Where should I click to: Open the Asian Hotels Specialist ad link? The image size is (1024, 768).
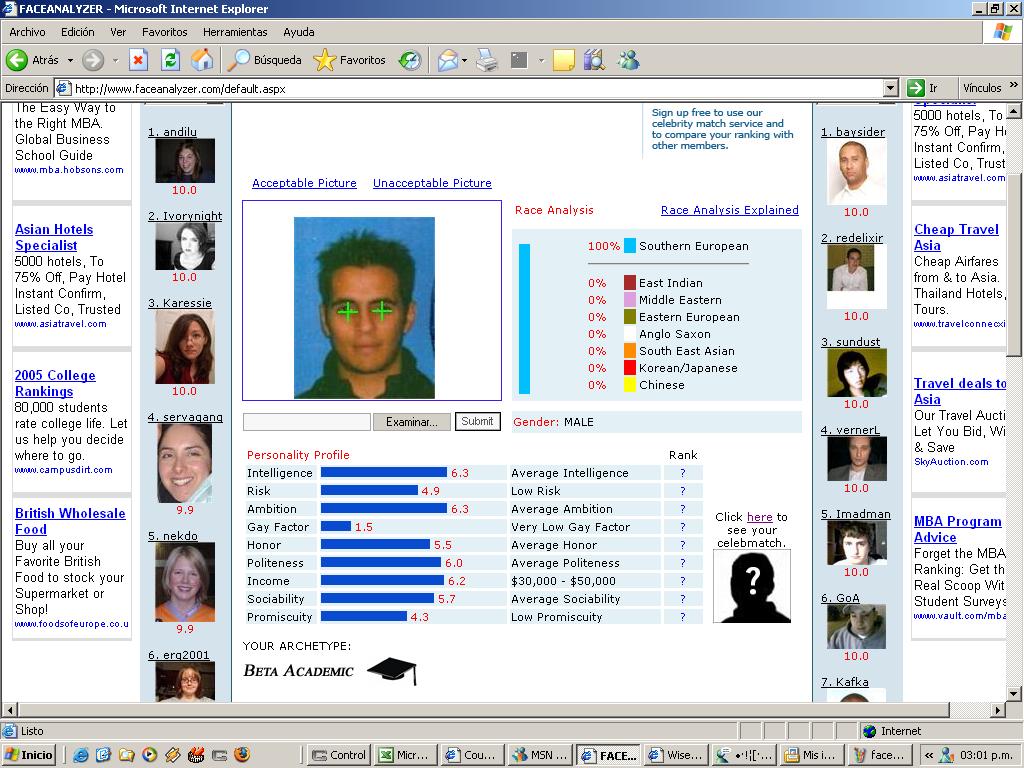pos(54,237)
